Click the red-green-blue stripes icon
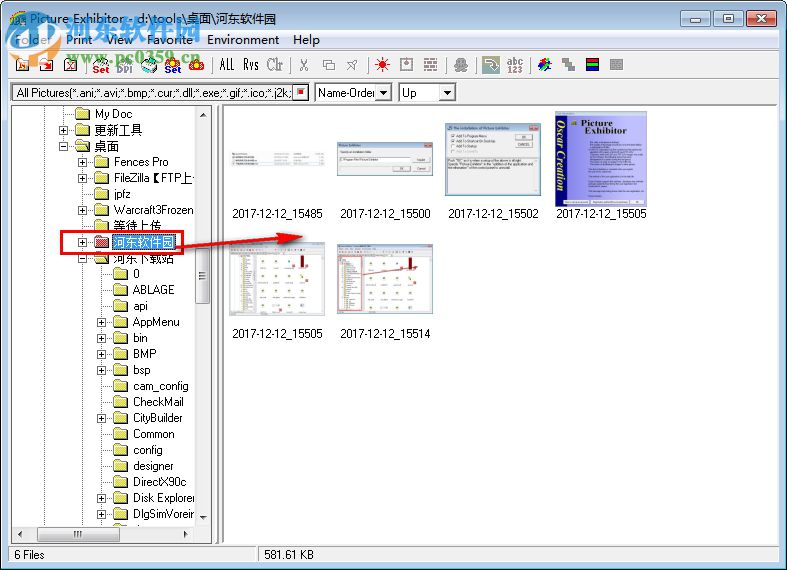The height and width of the screenshot is (570, 787). (592, 65)
